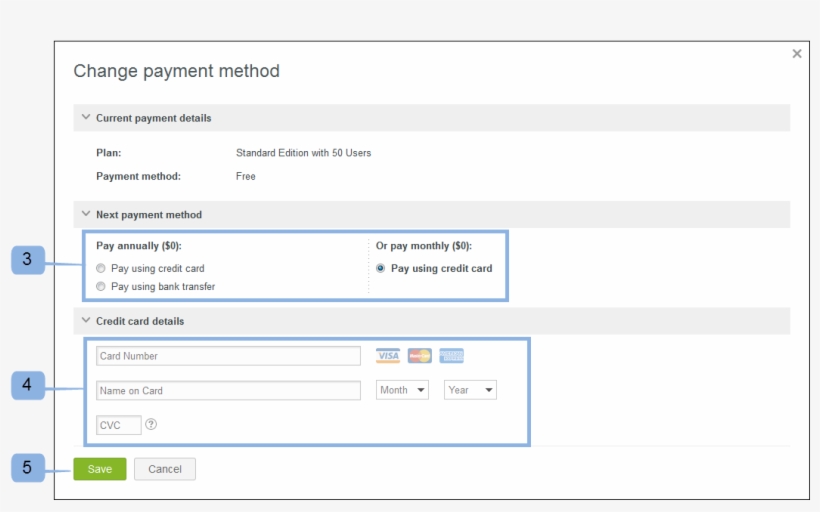Select annual Pay using credit card option
The image size is (820, 512).
(101, 268)
